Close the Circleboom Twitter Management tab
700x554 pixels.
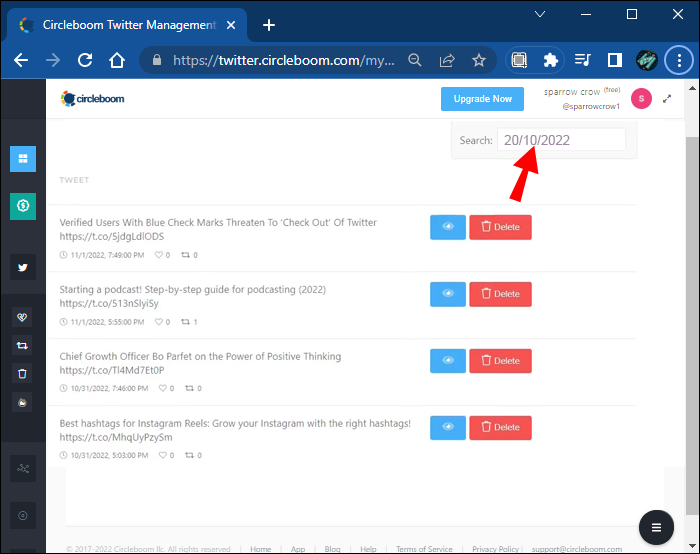(x=231, y=25)
